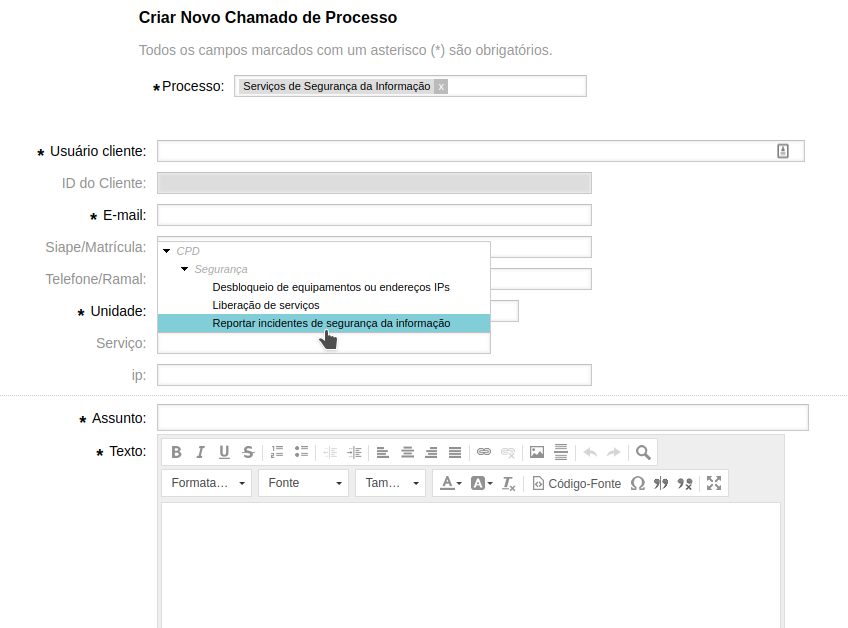Open the Tamanho font size dropdown
The height and width of the screenshot is (628, 848).
tap(390, 483)
